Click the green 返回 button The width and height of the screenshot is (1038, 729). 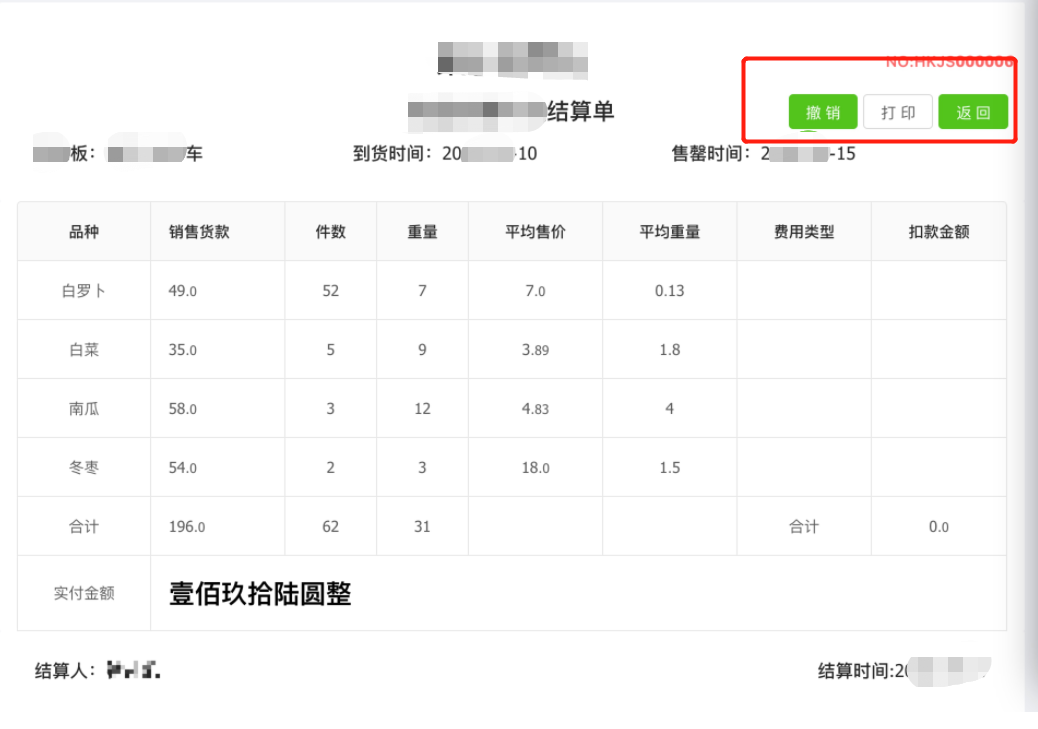pyautogui.click(x=973, y=112)
